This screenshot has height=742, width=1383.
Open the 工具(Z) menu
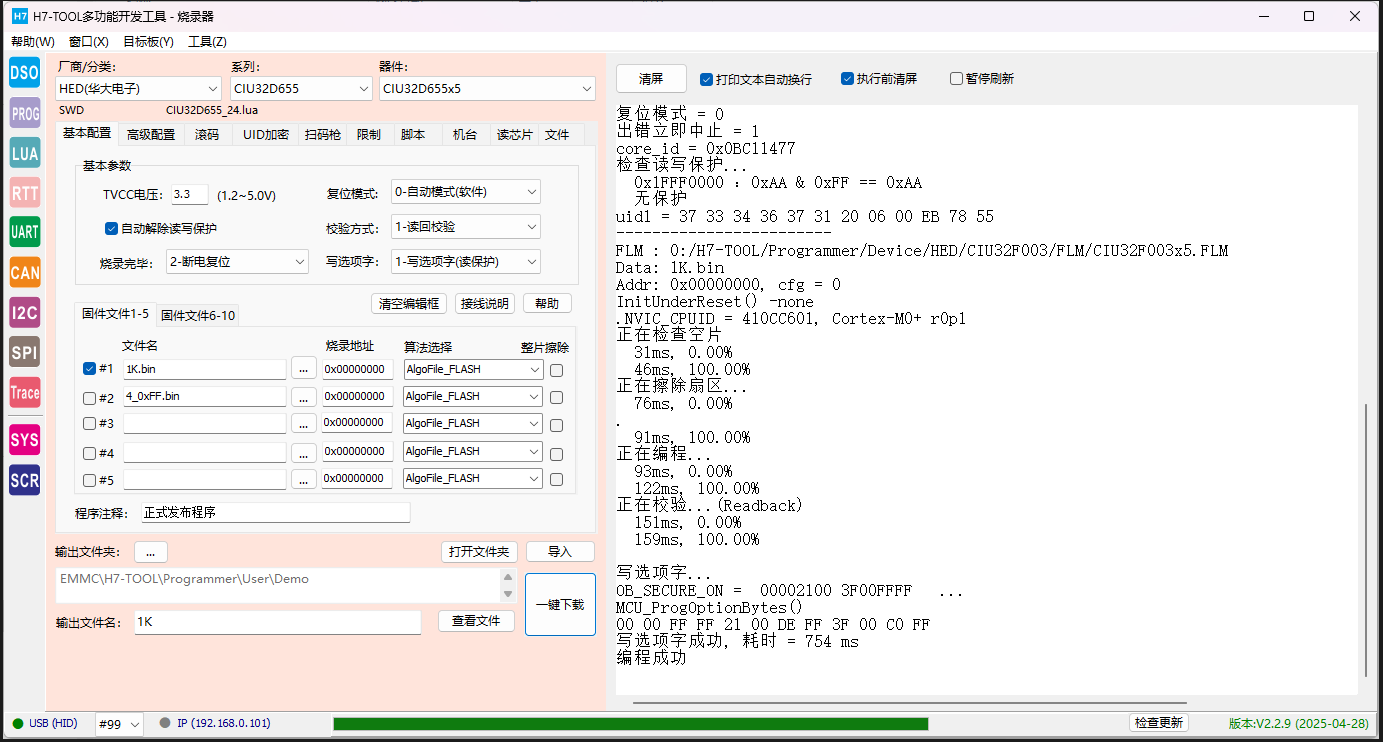207,42
